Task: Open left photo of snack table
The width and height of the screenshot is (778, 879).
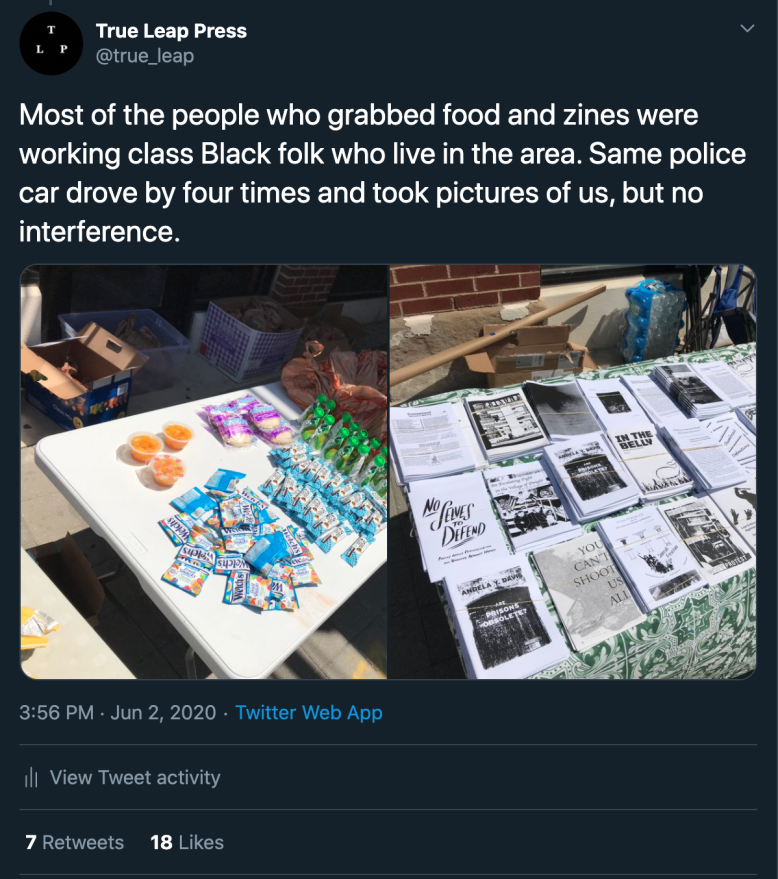Action: point(204,471)
